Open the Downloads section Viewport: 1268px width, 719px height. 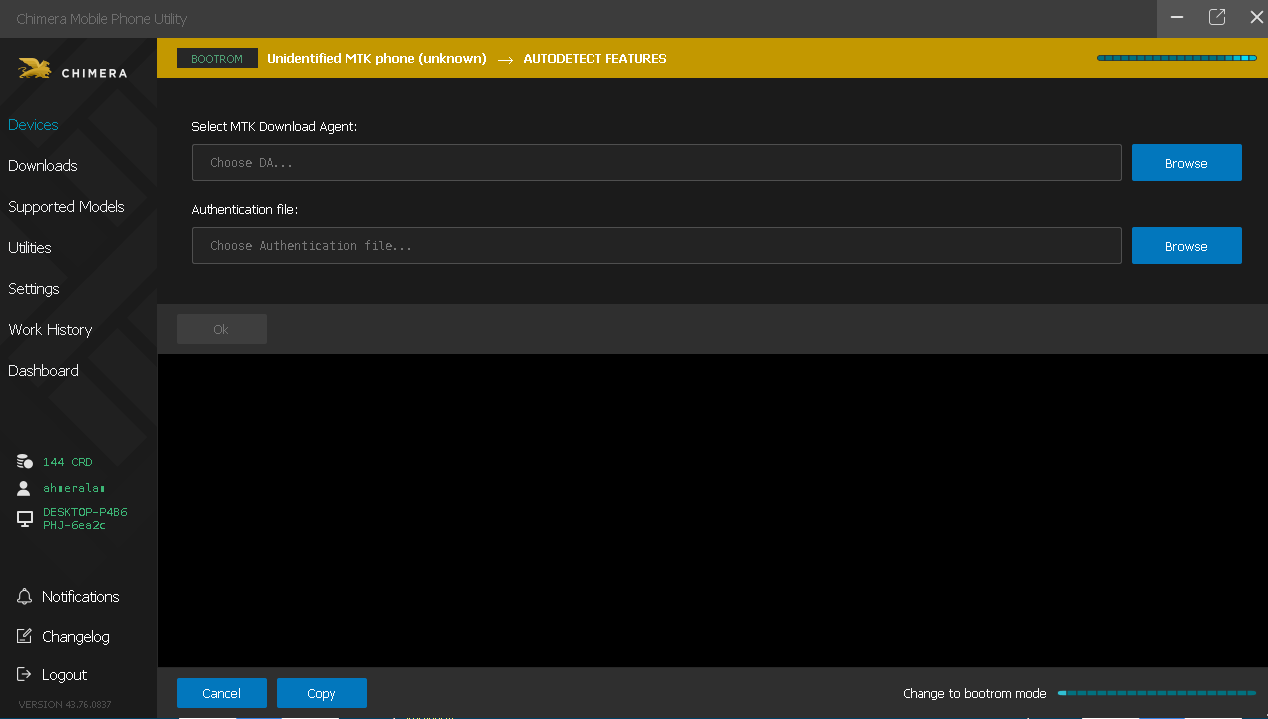(43, 166)
